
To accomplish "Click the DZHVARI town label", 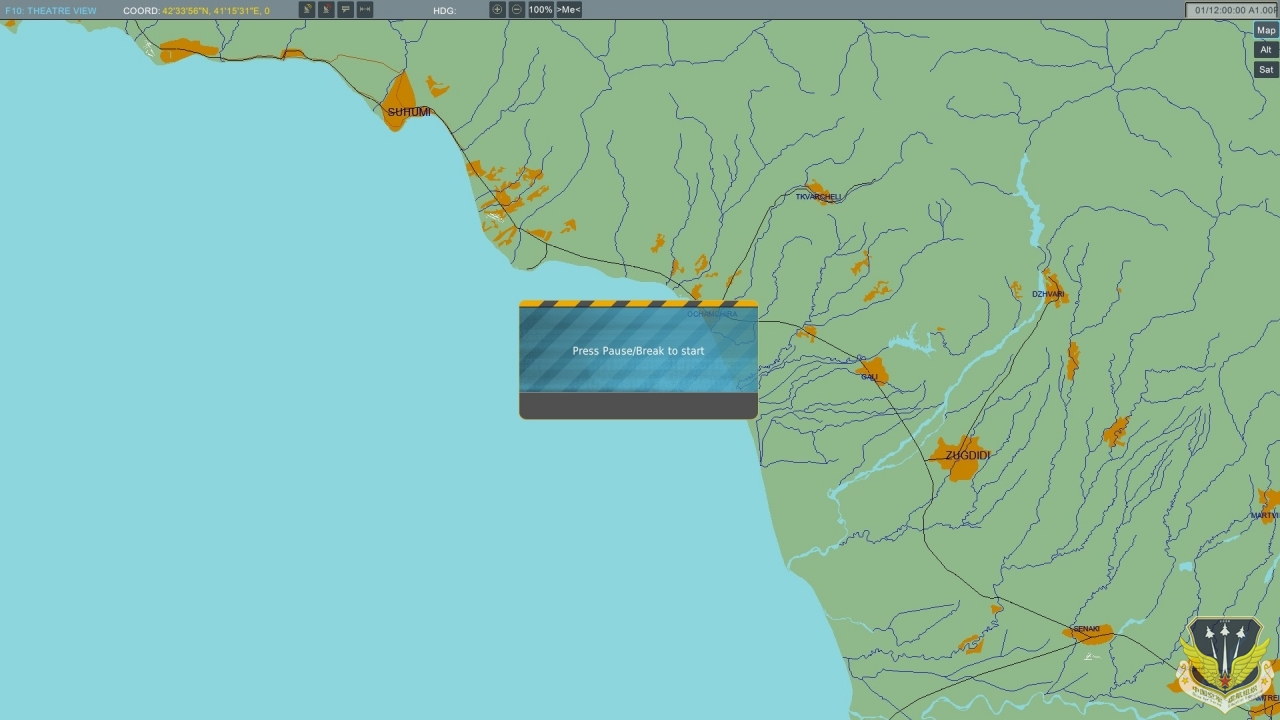I will (x=1048, y=294).
